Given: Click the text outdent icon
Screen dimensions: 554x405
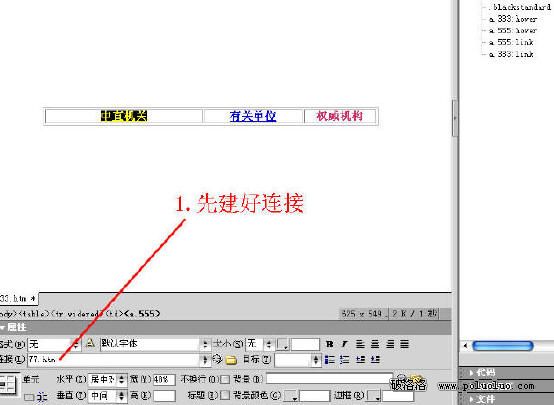Looking at the screenshot, I should 360,360.
